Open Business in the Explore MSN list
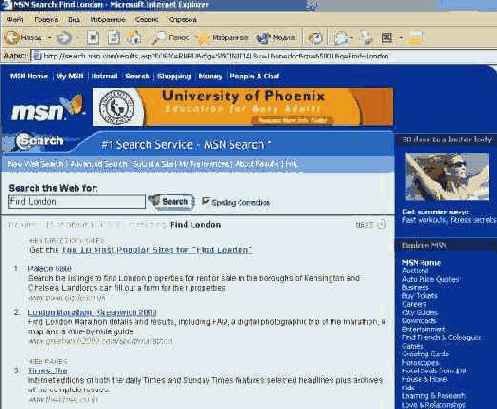The height and width of the screenshot is (409, 497). [x=415, y=287]
